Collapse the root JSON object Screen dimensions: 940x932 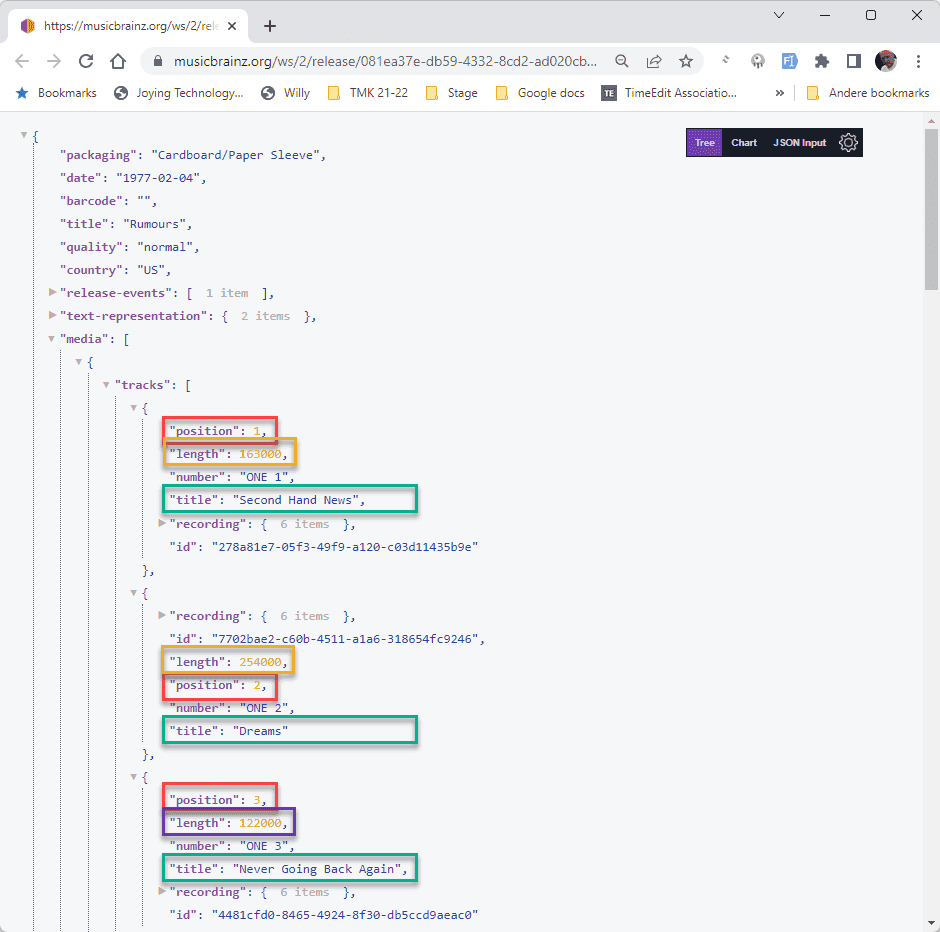point(24,135)
